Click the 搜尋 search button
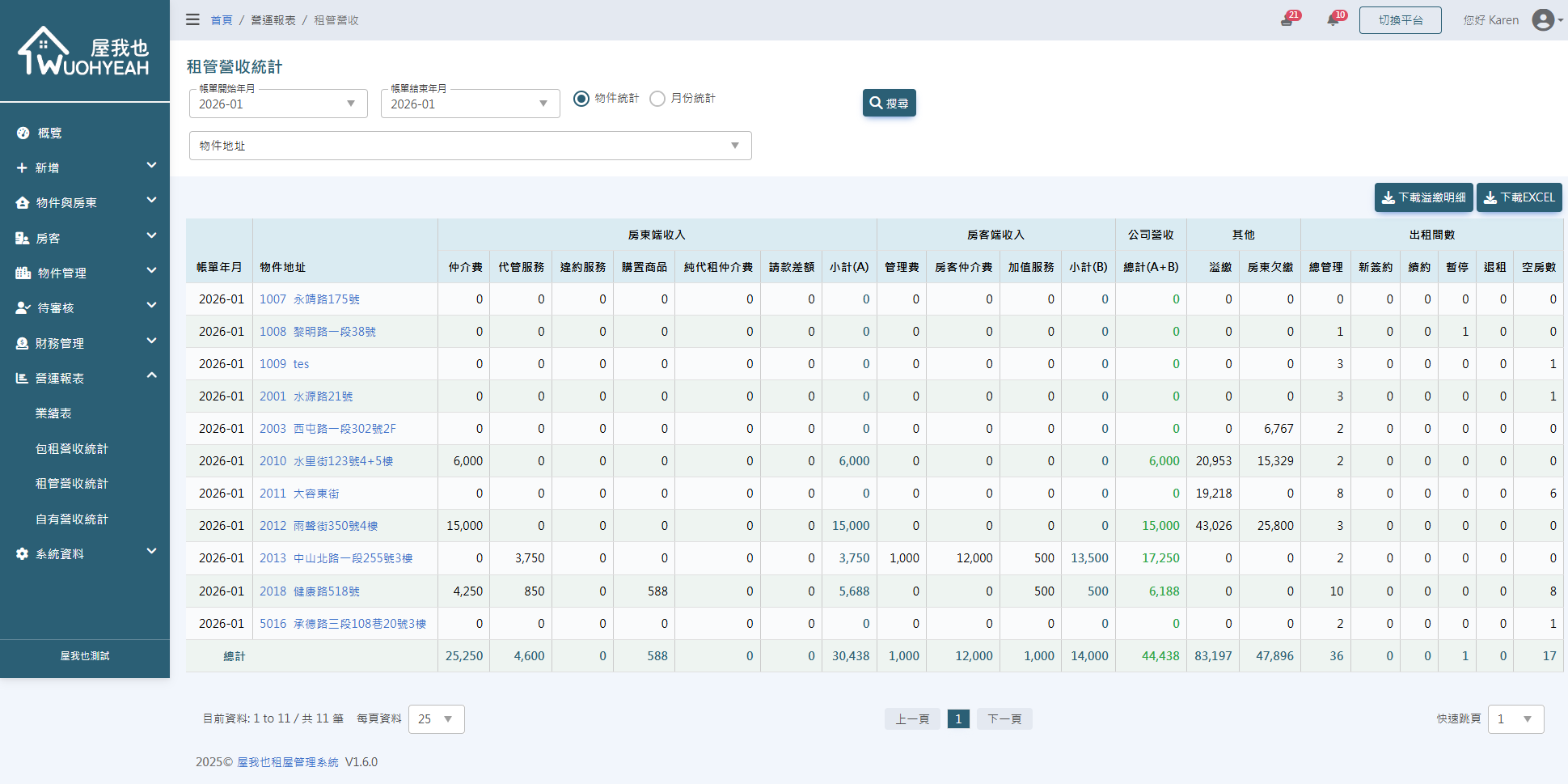Image resolution: width=1568 pixels, height=784 pixels. click(889, 104)
